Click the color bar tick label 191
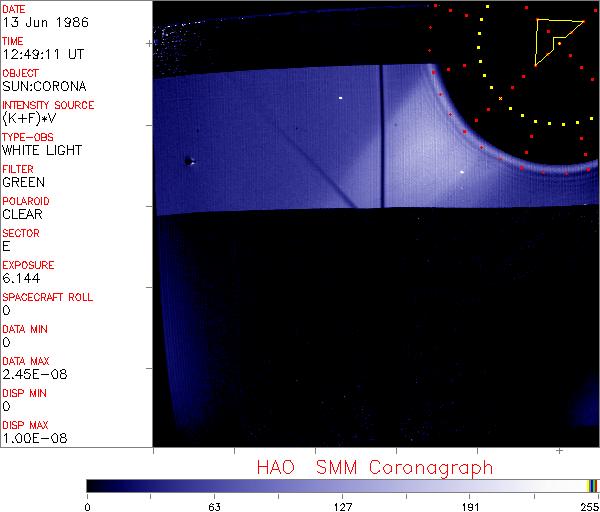The height and width of the screenshot is (512, 600). pyautogui.click(x=470, y=503)
